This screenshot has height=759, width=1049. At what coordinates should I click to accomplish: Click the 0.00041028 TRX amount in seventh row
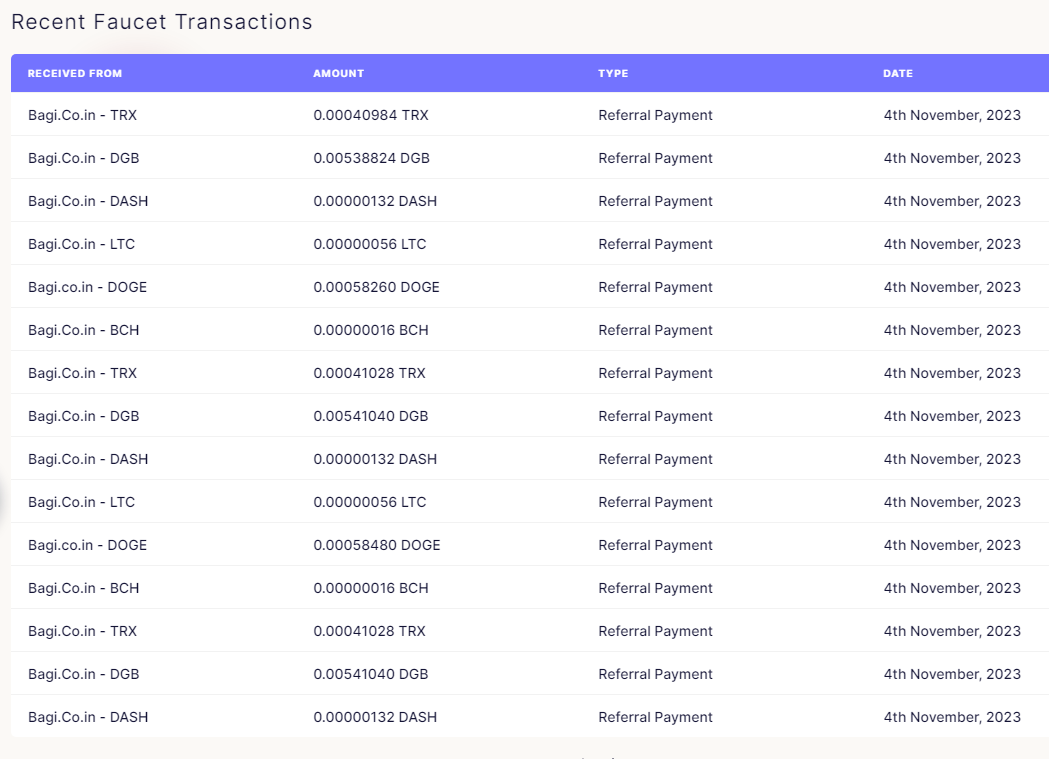pos(369,373)
